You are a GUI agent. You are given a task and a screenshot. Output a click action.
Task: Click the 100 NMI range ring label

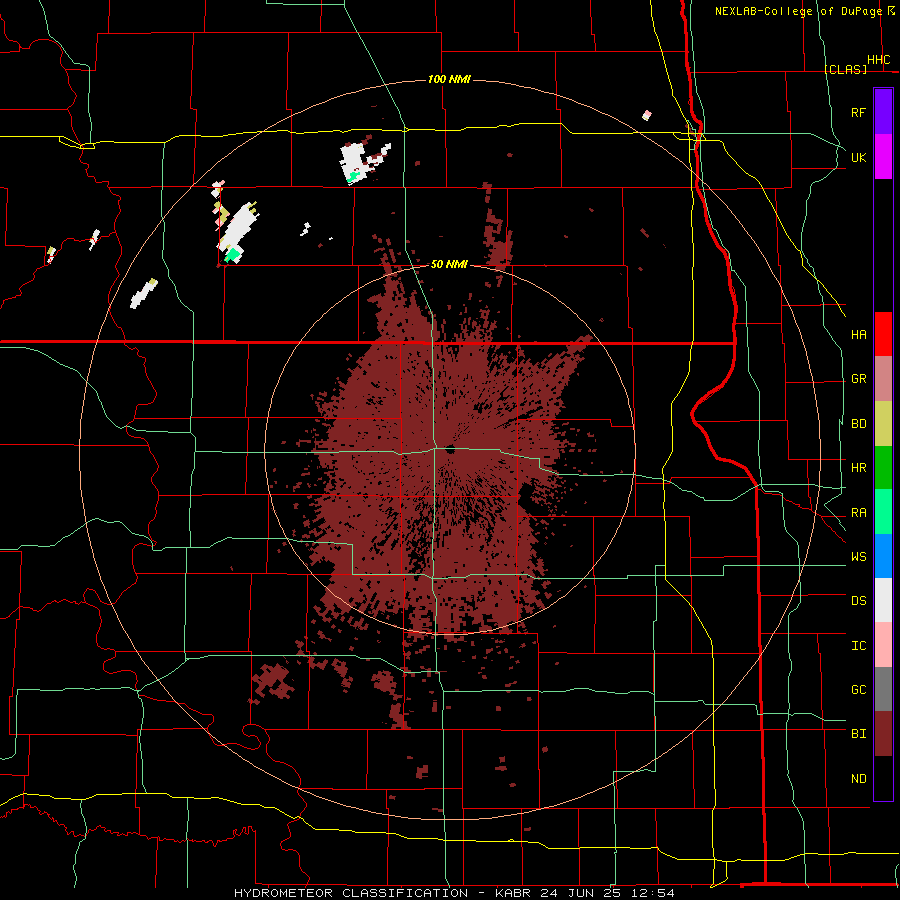pyautogui.click(x=449, y=79)
